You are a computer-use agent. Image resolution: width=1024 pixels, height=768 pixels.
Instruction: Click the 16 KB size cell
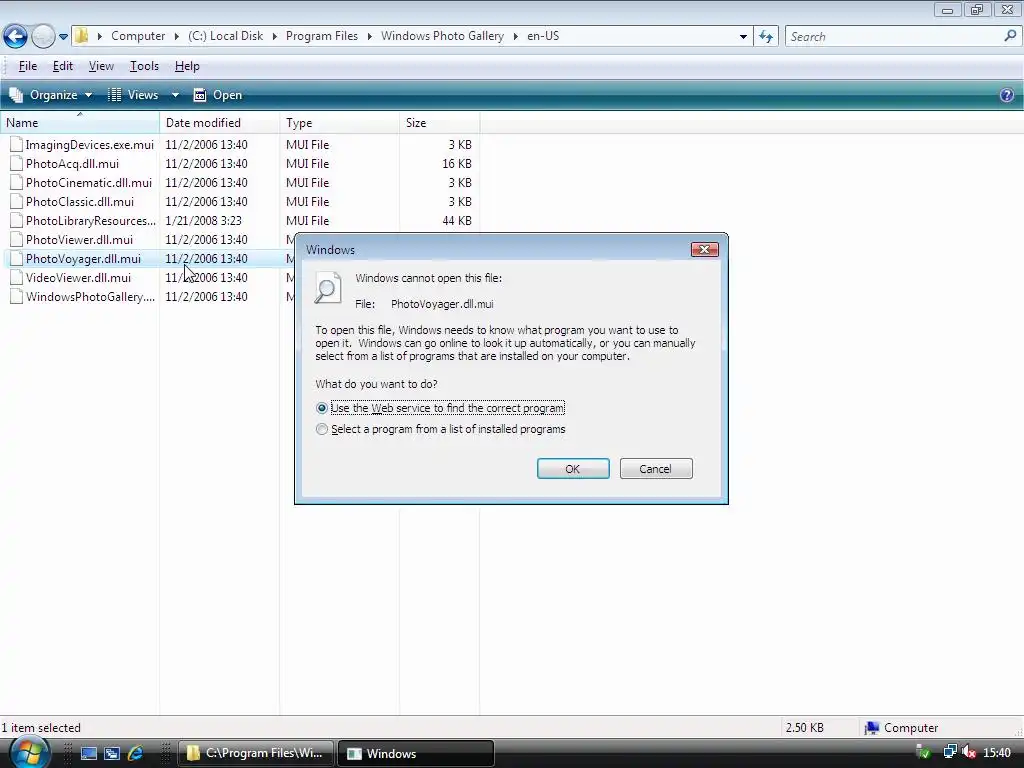pyautogui.click(x=456, y=164)
